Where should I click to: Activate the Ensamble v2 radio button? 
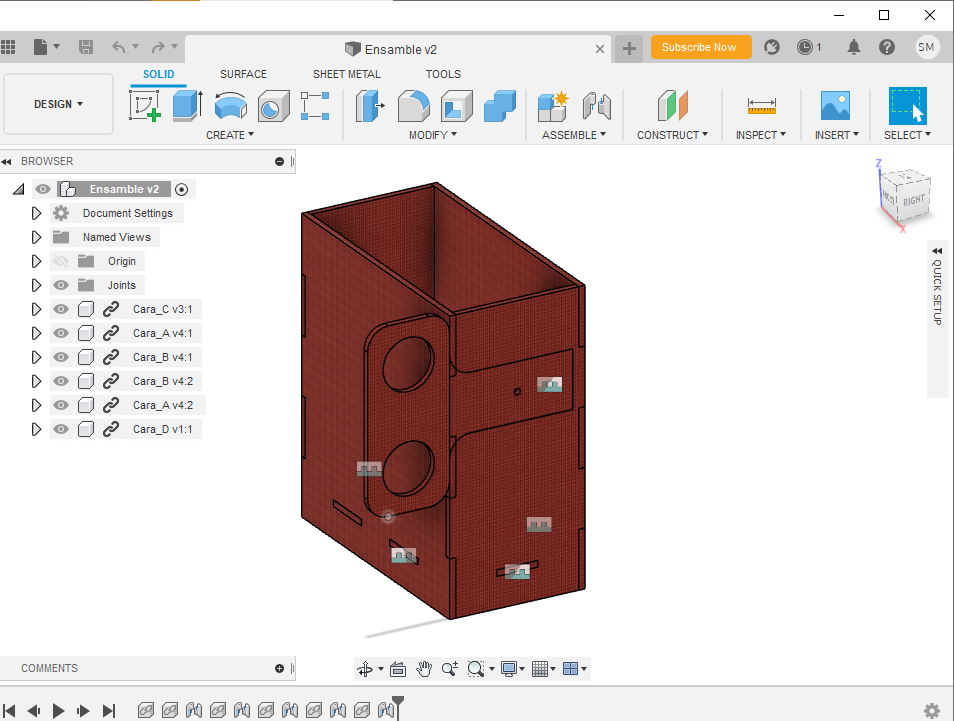tap(181, 189)
